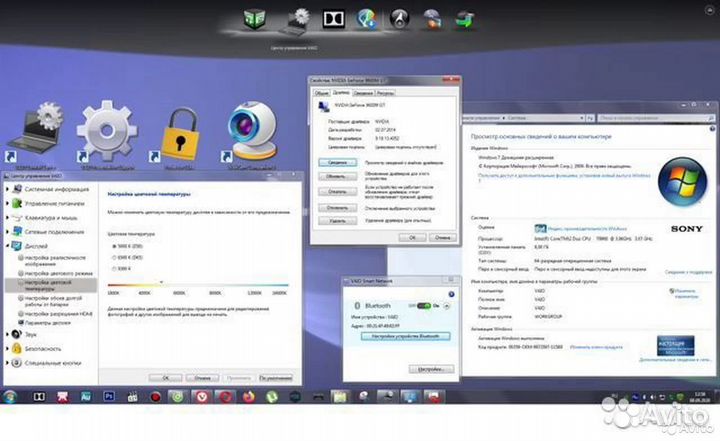The image size is (720, 441).
Task: Click the color temperature slider marker
Action: coord(161,282)
